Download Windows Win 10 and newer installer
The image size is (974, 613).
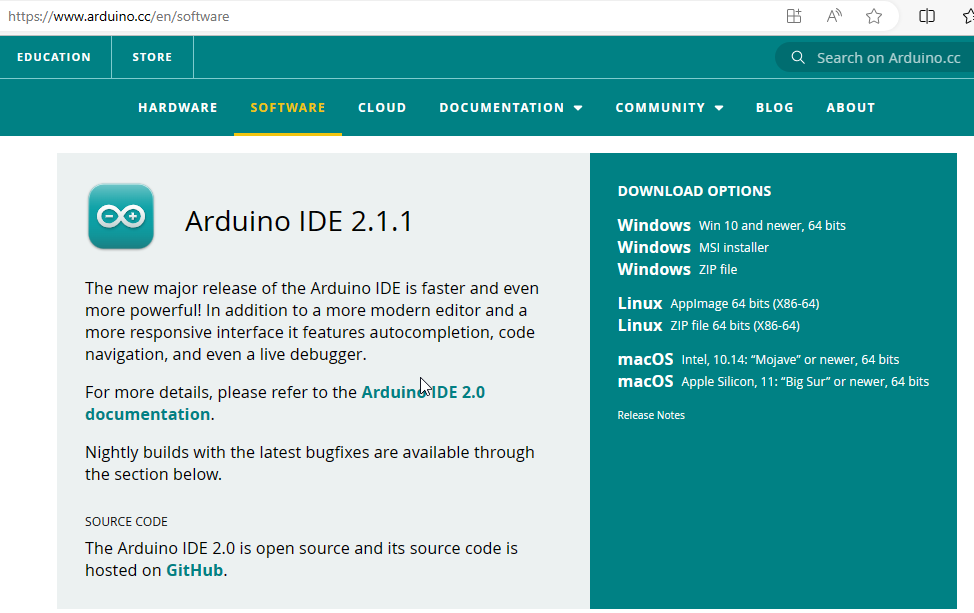[x=731, y=225]
